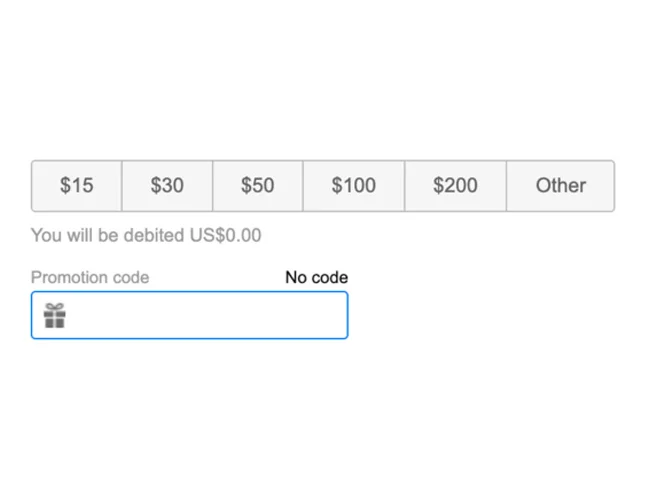
Task: Click the Promotion code label
Action: coord(90,277)
